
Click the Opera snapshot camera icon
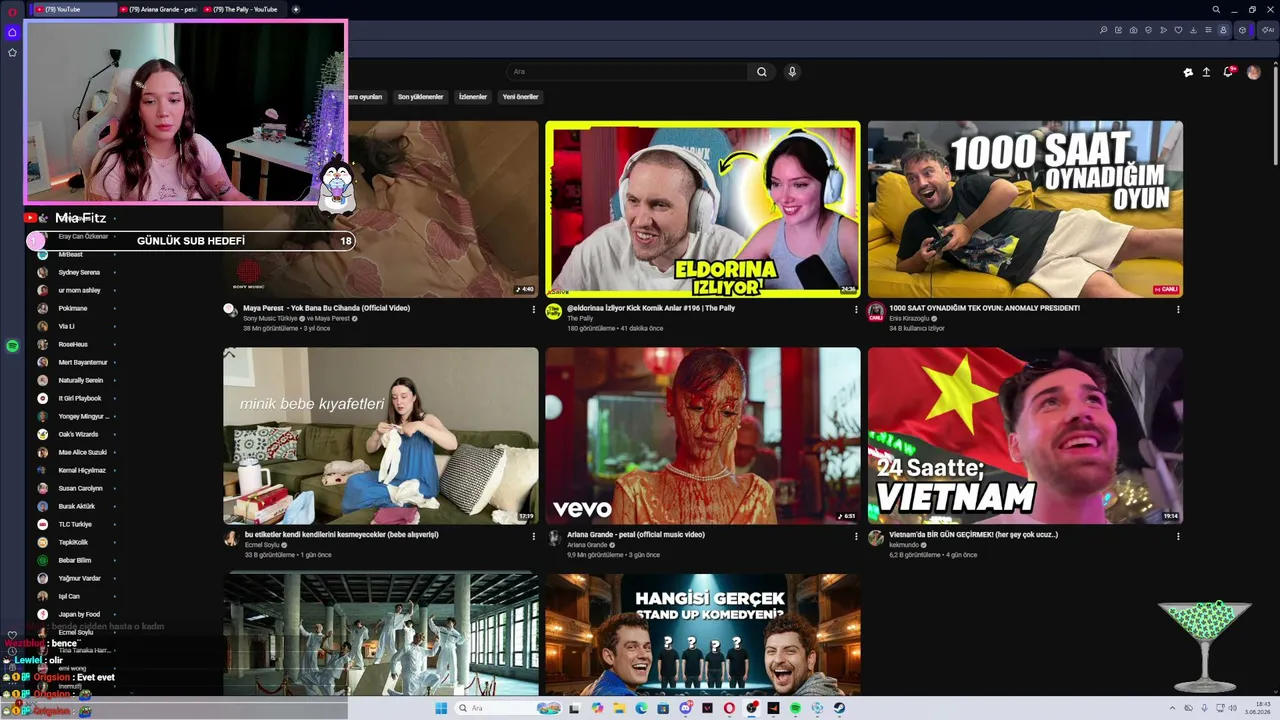pyautogui.click(x=1133, y=30)
